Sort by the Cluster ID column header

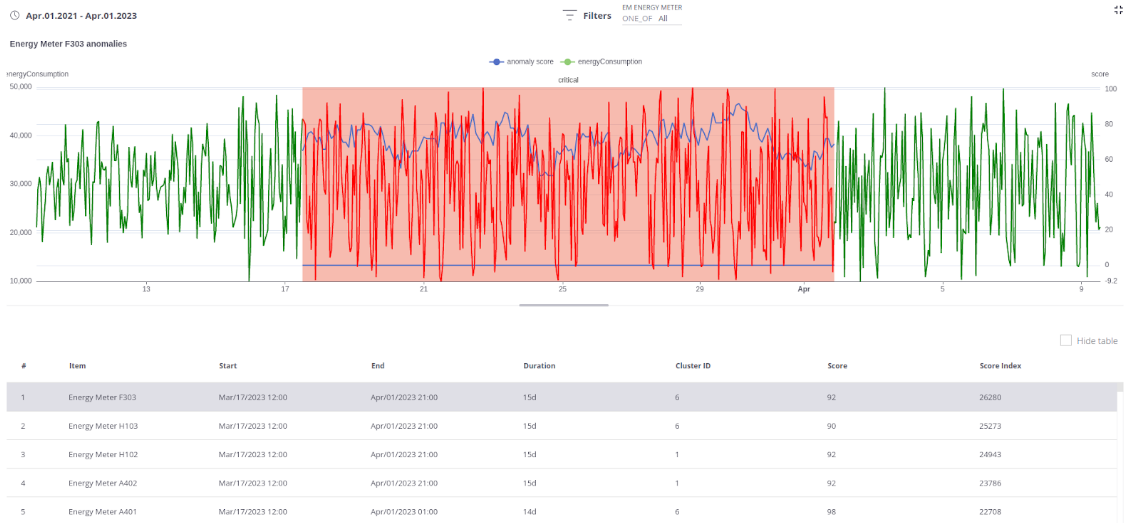(693, 366)
